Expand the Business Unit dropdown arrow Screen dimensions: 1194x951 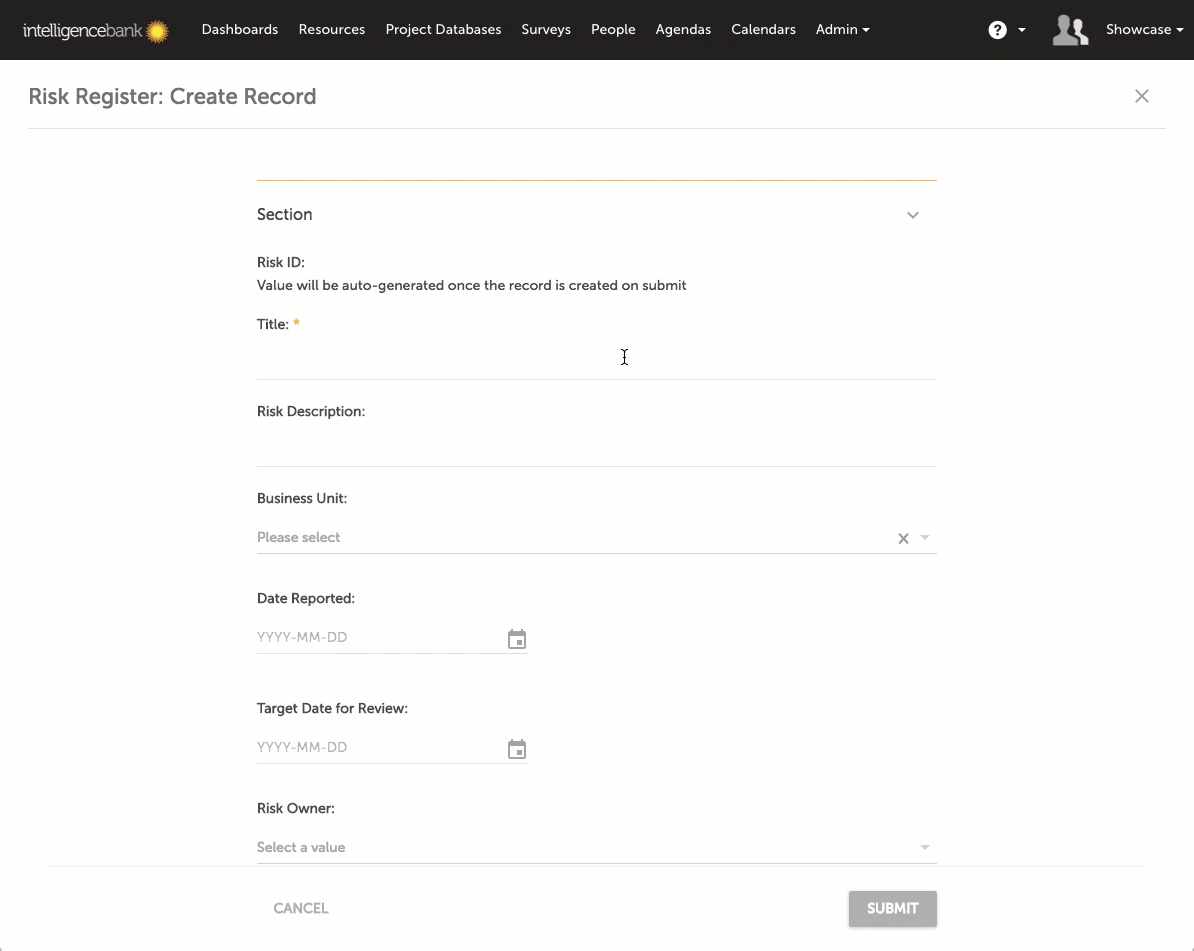click(x=925, y=538)
